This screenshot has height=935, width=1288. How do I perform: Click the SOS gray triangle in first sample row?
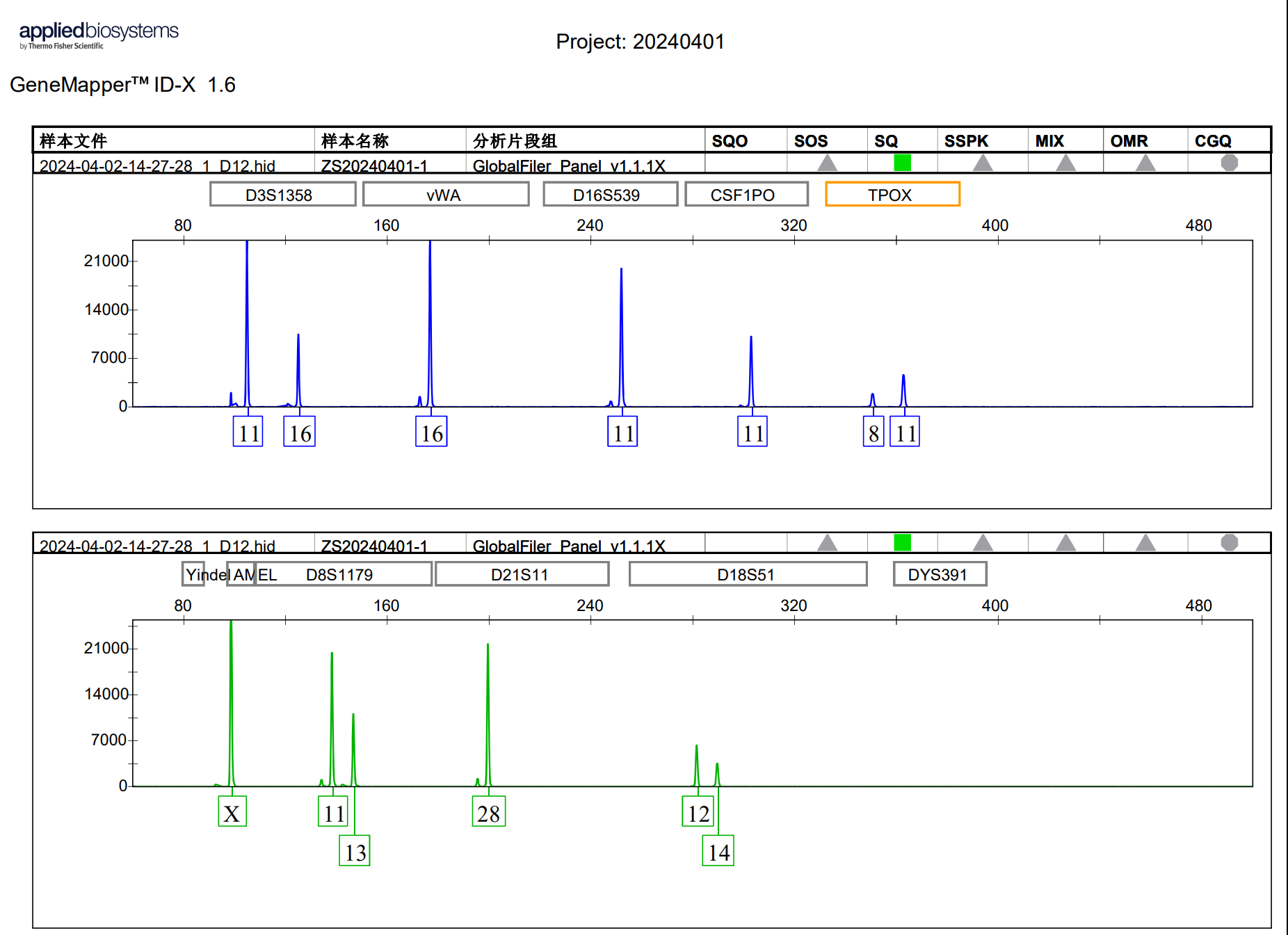click(827, 163)
